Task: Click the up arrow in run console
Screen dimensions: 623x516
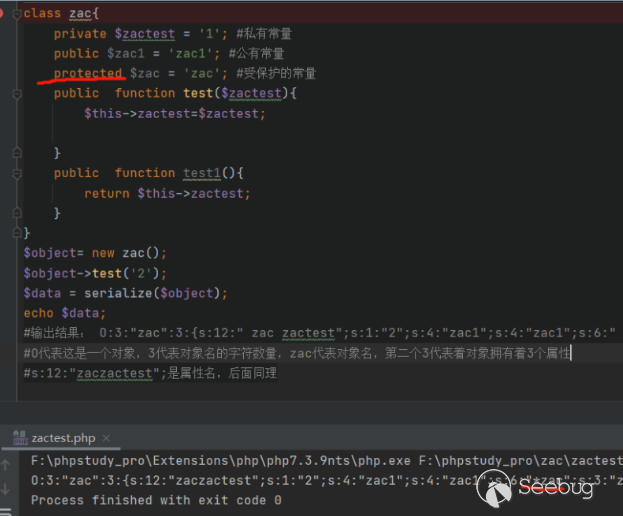Action: [x=6, y=465]
